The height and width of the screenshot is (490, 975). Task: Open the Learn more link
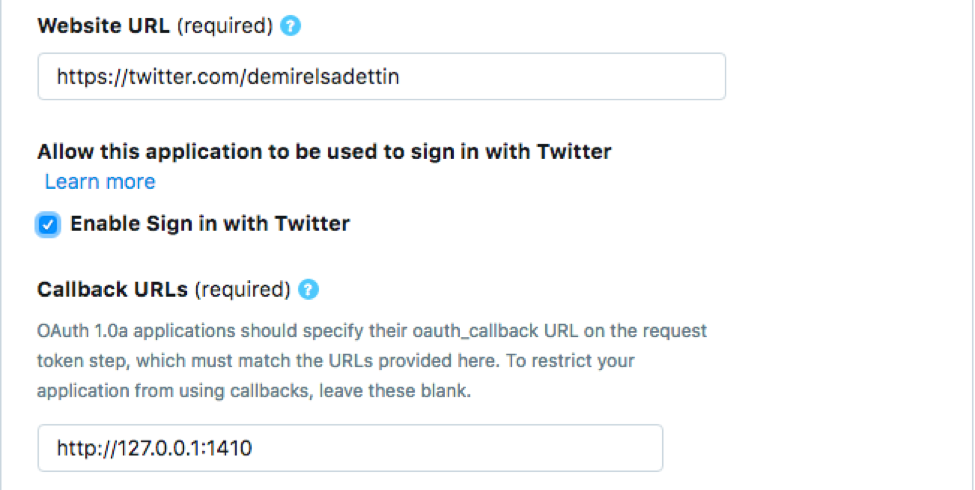click(x=100, y=182)
